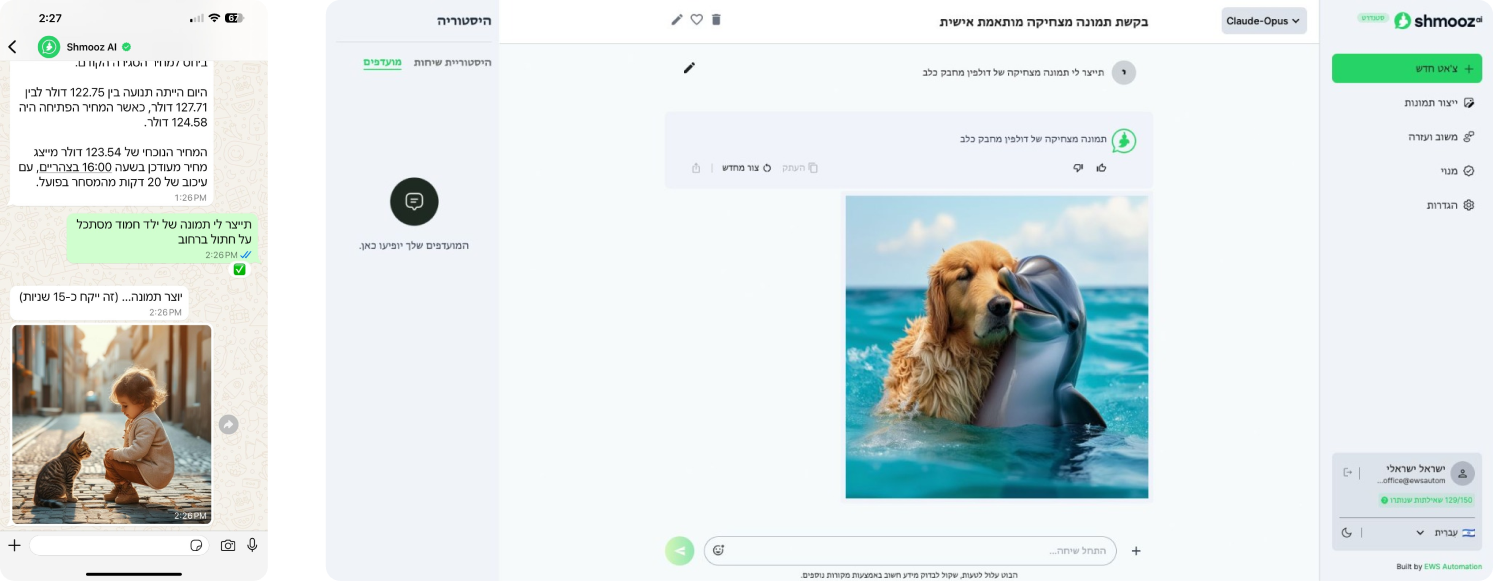The width and height of the screenshot is (1493, 581).
Task: Rename chat title with top pencil icon
Action: click(677, 20)
